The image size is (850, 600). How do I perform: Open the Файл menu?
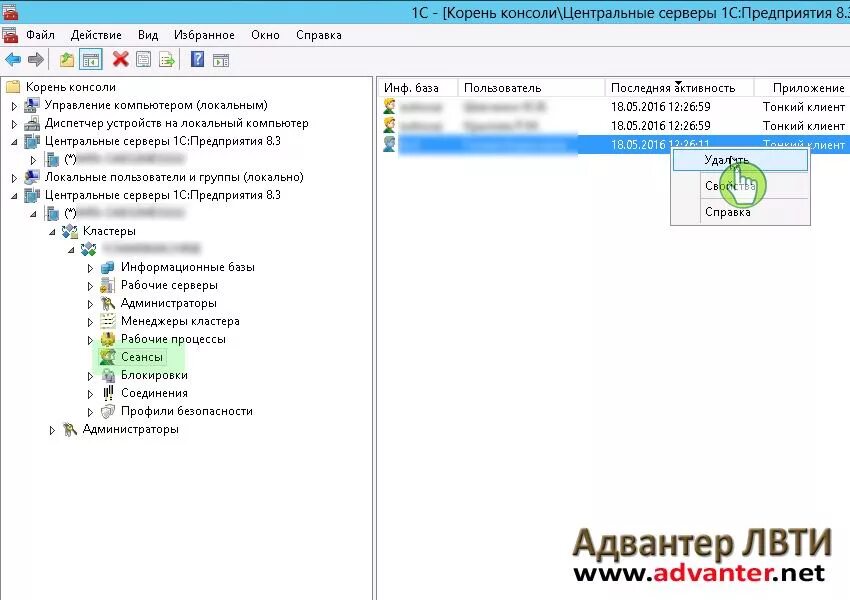click(x=40, y=35)
